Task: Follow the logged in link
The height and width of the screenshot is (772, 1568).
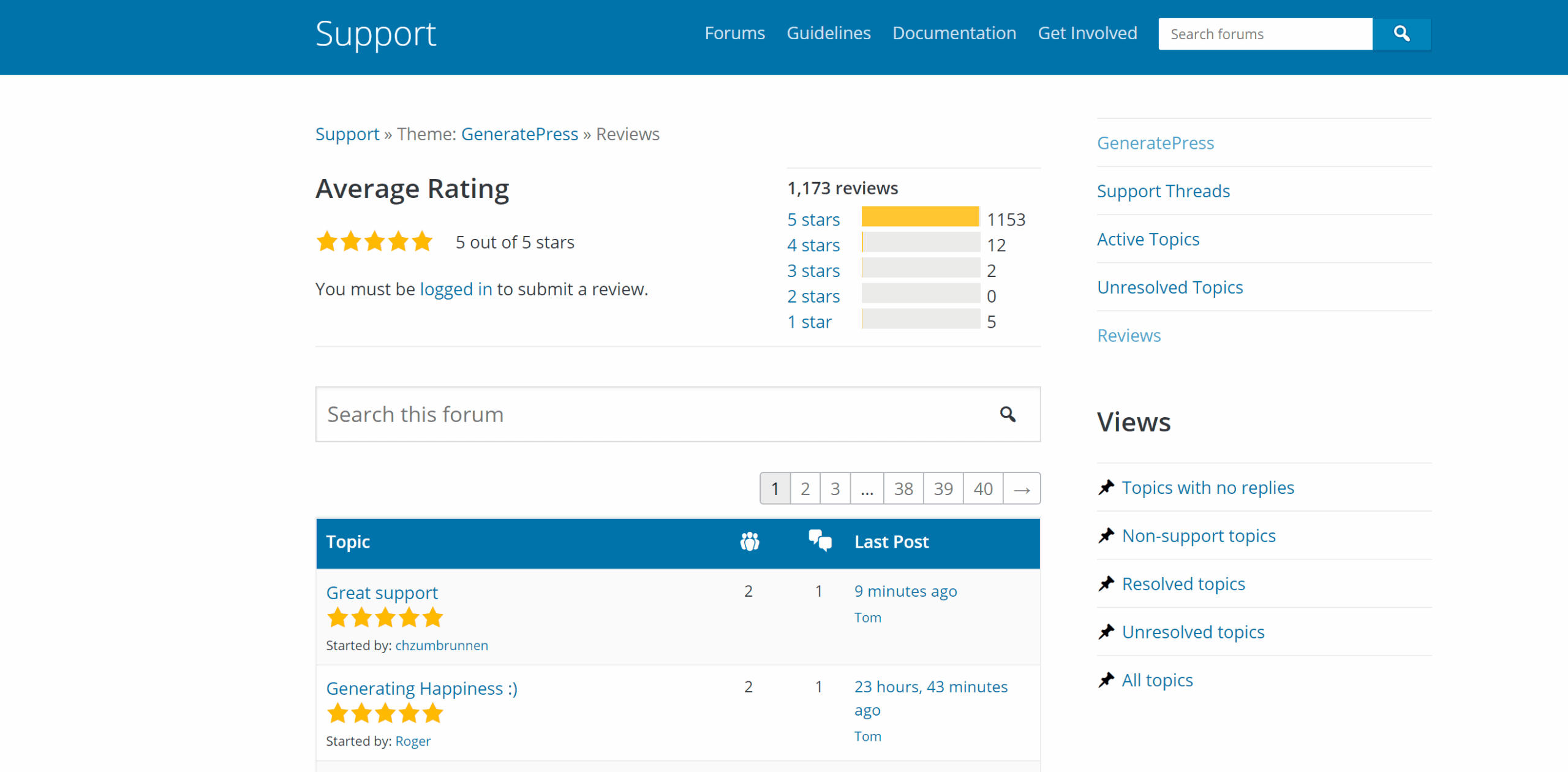Action: (456, 289)
